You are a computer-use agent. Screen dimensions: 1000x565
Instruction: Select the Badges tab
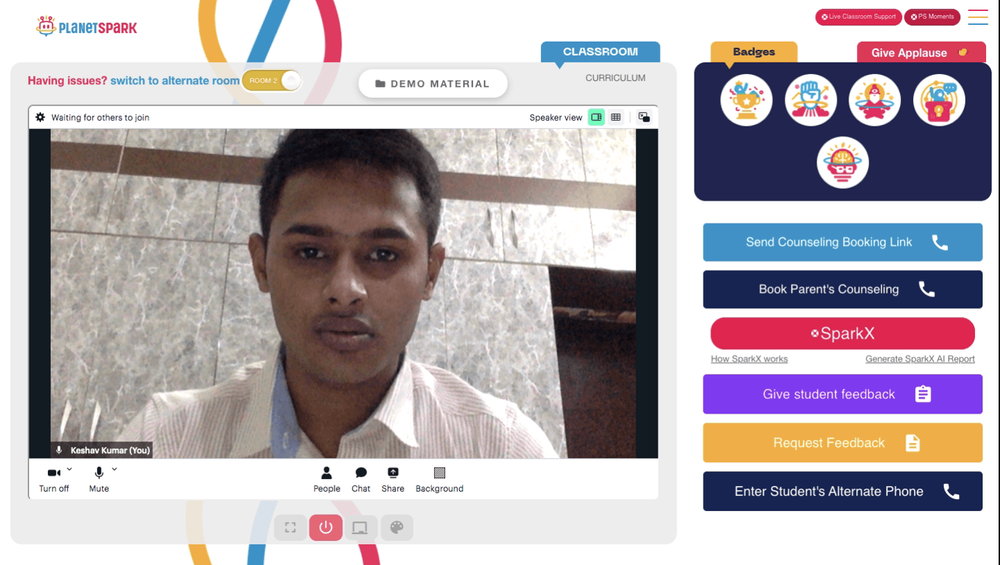pos(754,52)
